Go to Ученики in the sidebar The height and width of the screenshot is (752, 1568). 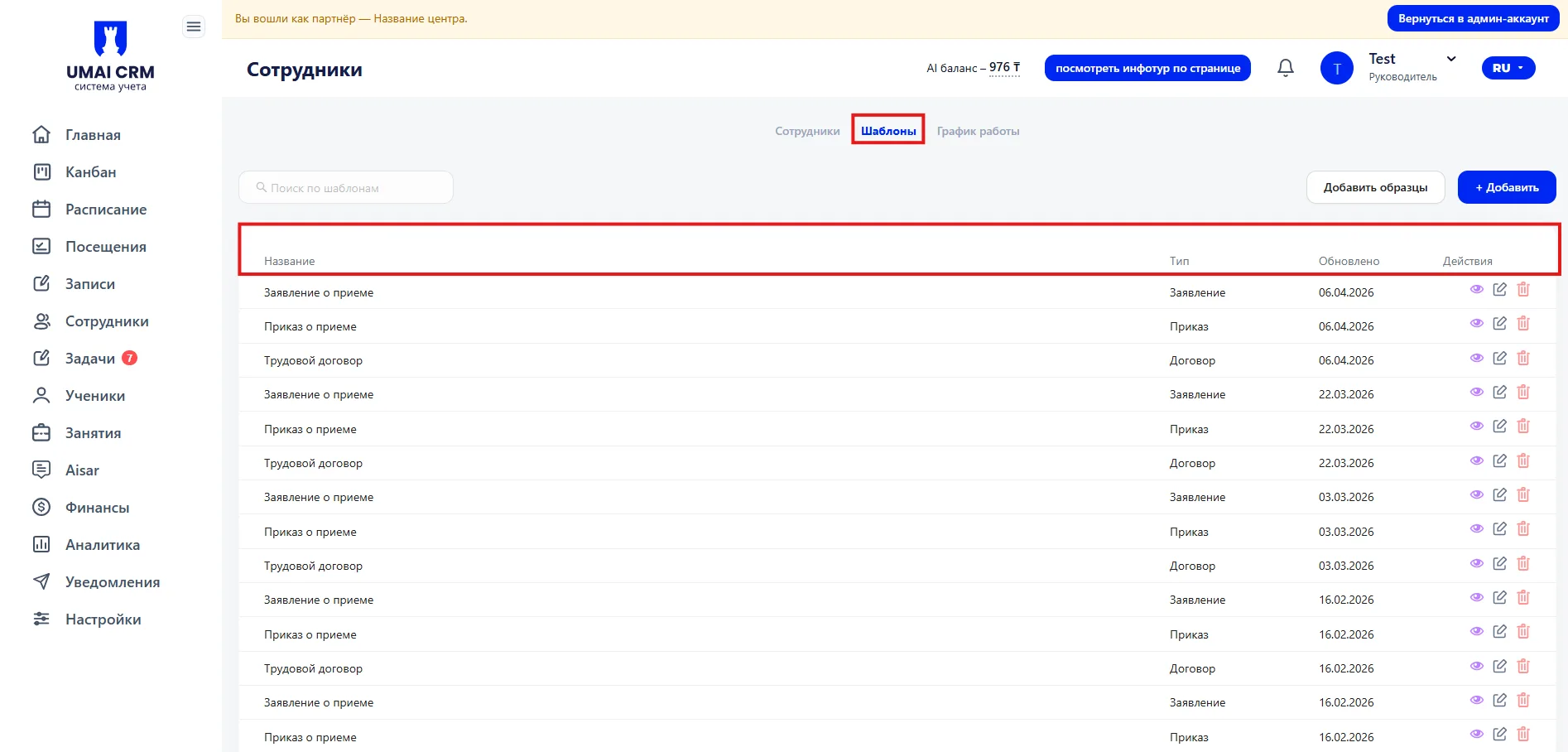[x=79, y=395]
